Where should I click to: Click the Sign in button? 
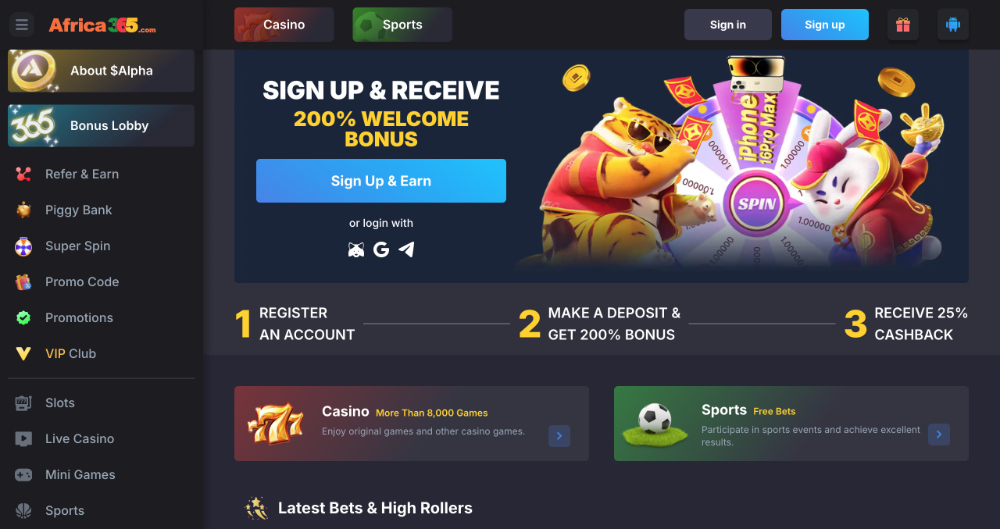pos(728,25)
